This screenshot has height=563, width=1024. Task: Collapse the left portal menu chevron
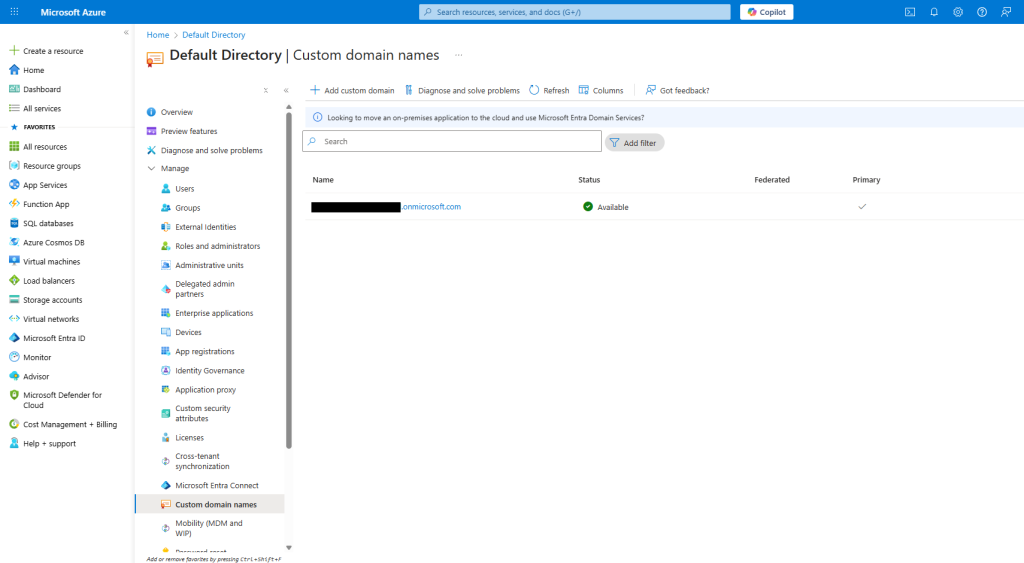pyautogui.click(x=126, y=33)
